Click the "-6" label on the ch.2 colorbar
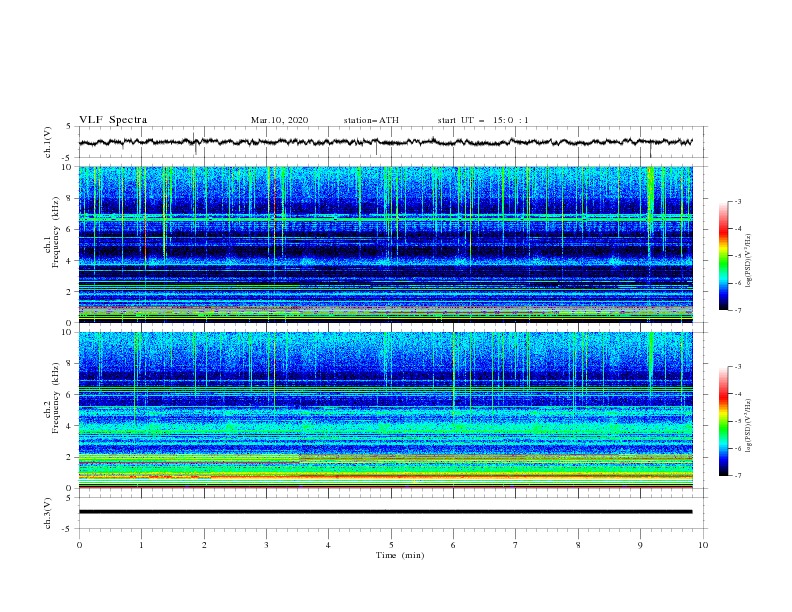 [738, 448]
